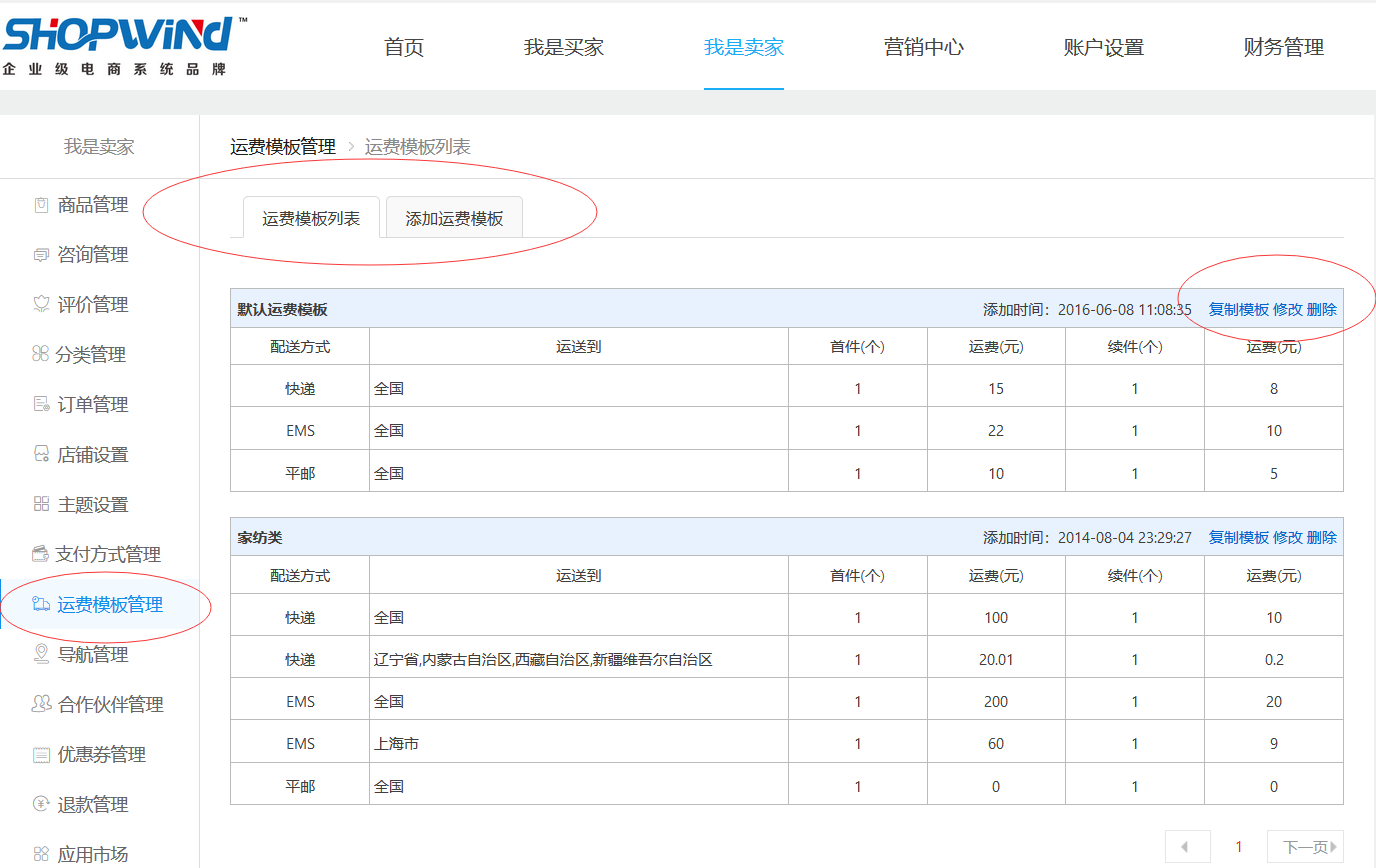
Task: Select 我是卖家 in top navigation
Action: tap(744, 47)
